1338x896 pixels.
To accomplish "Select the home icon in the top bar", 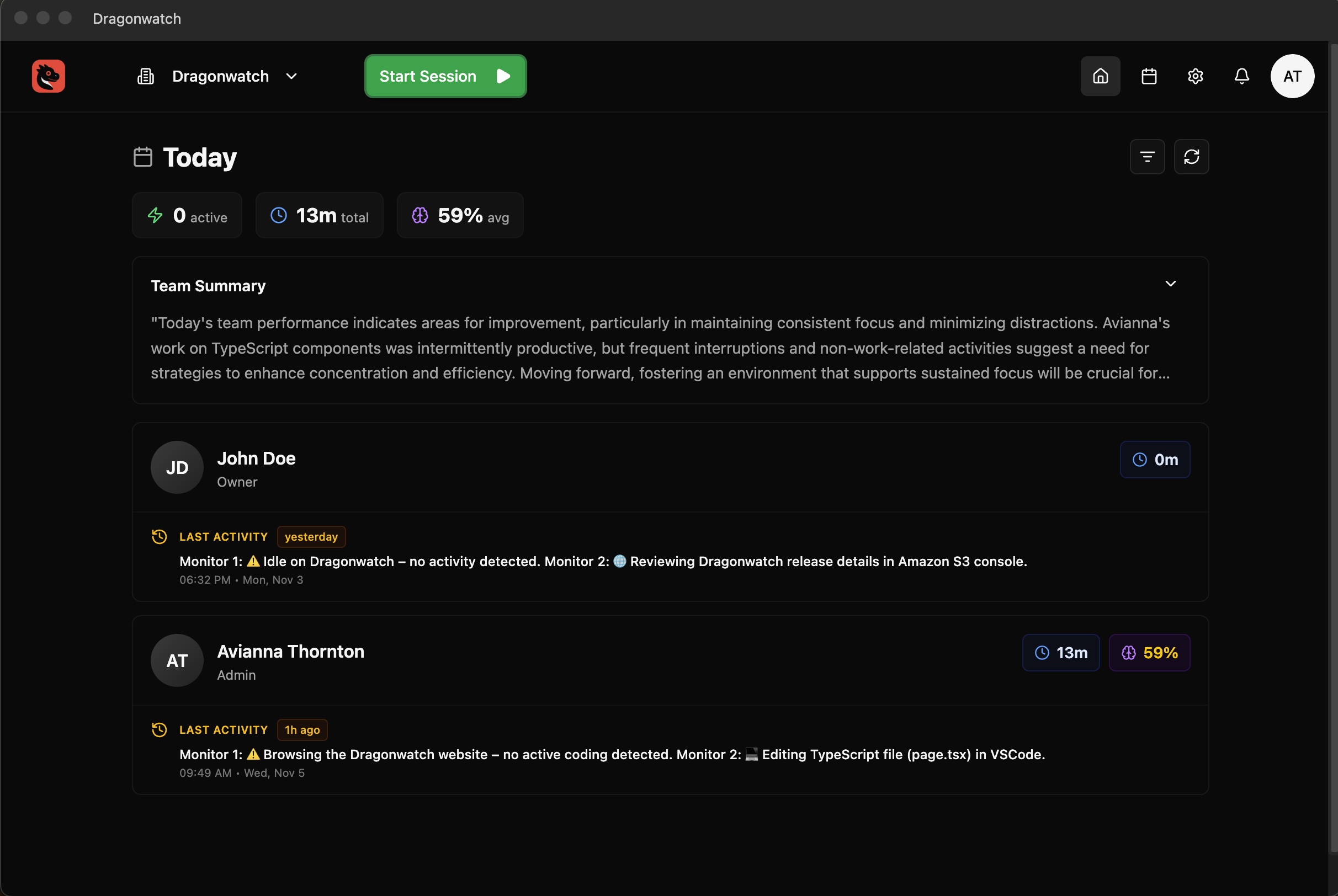I will (x=1100, y=76).
